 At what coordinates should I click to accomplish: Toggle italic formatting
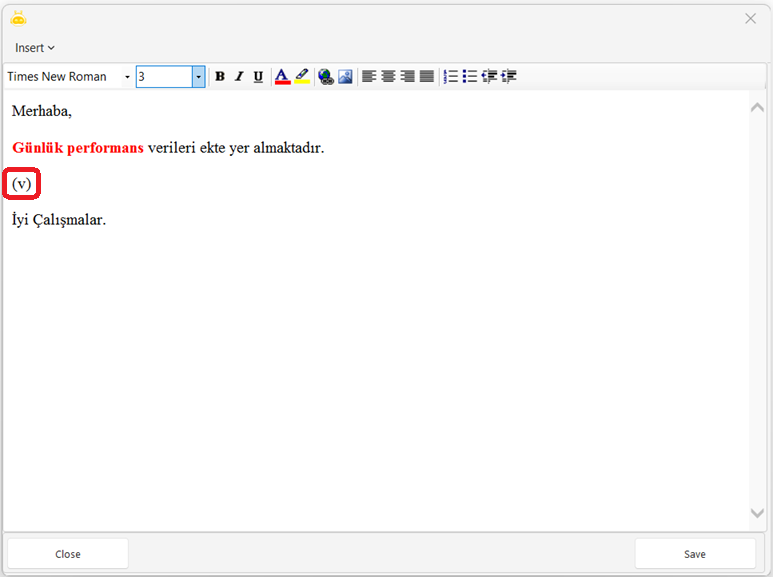click(239, 77)
